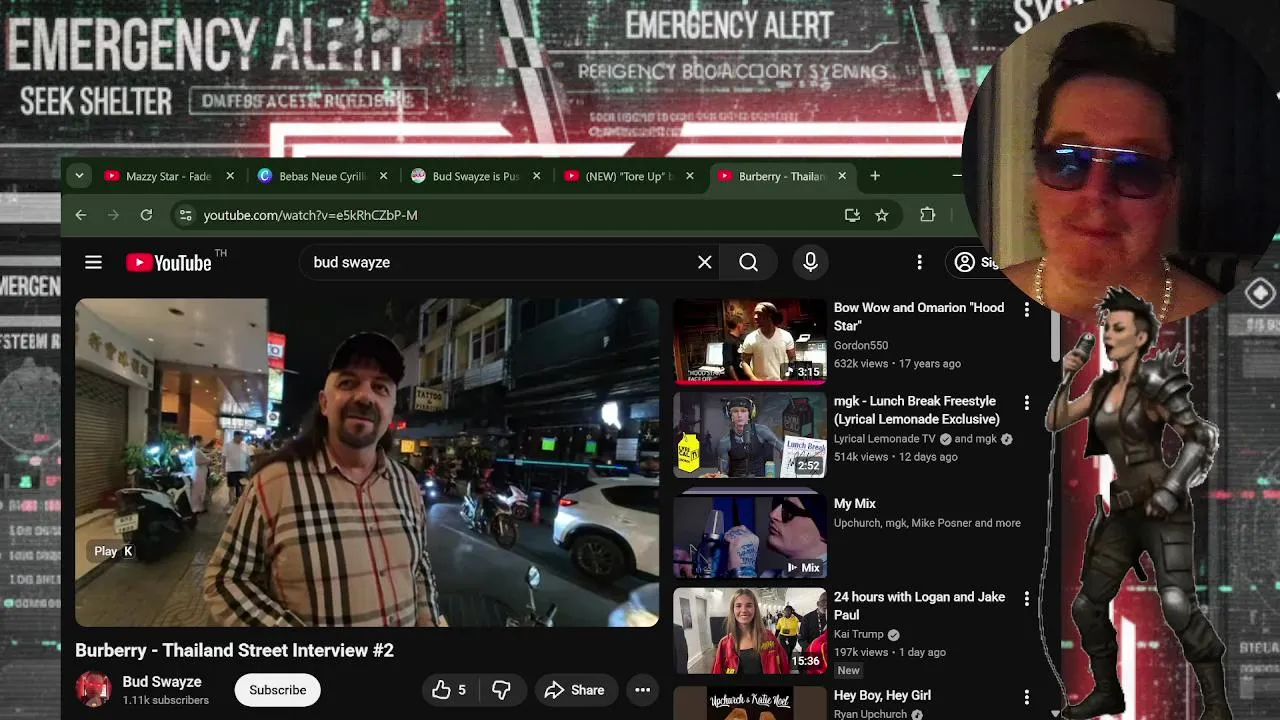Click the Sign in button

point(975,262)
